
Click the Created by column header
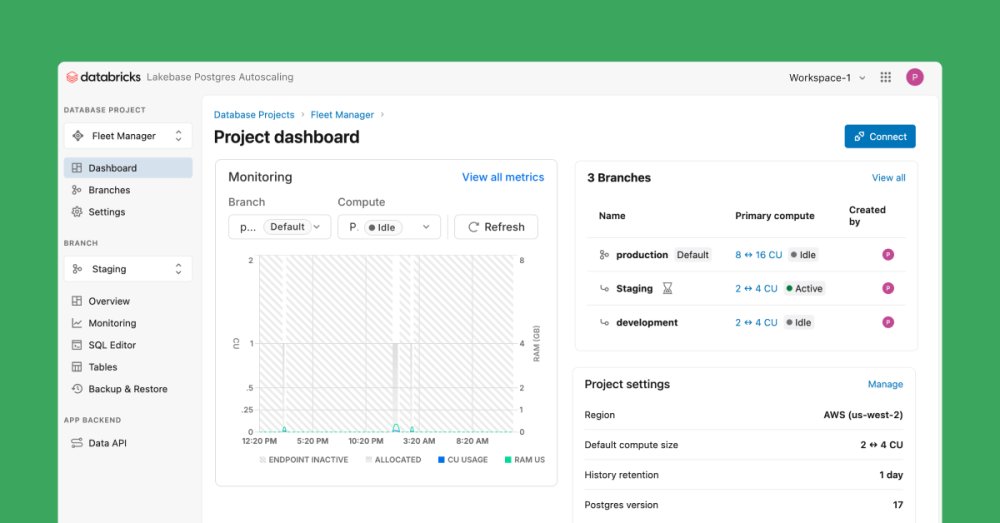click(x=867, y=216)
